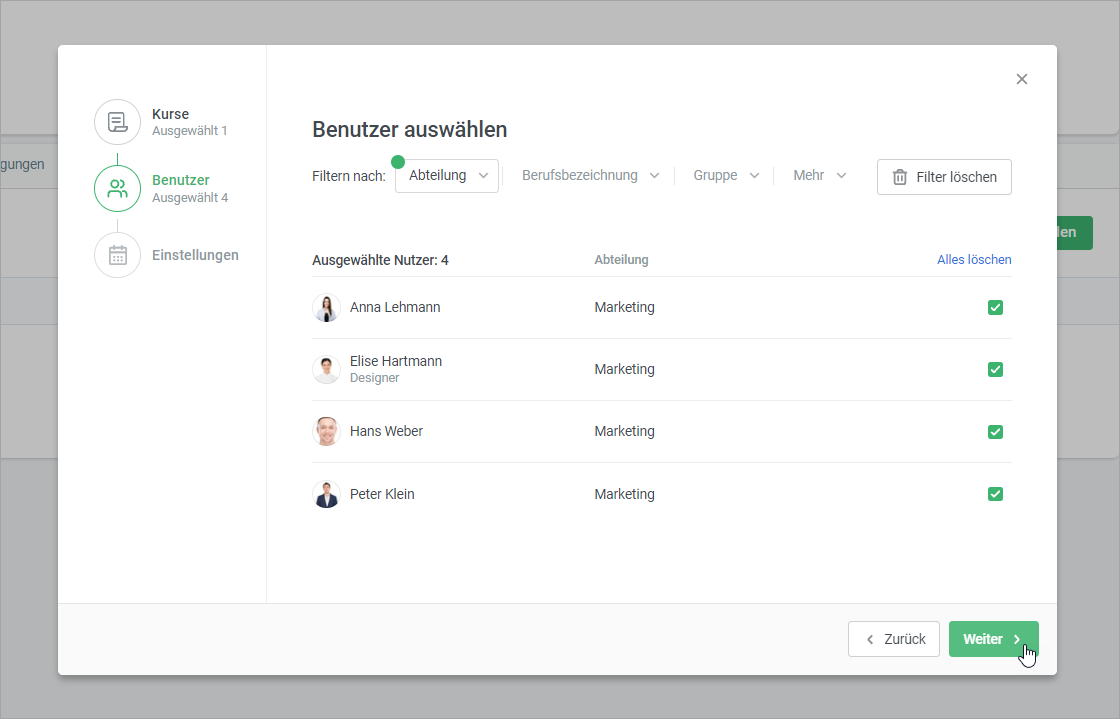1120x719 pixels.
Task: Go back with the Zurück button
Action: click(x=894, y=639)
